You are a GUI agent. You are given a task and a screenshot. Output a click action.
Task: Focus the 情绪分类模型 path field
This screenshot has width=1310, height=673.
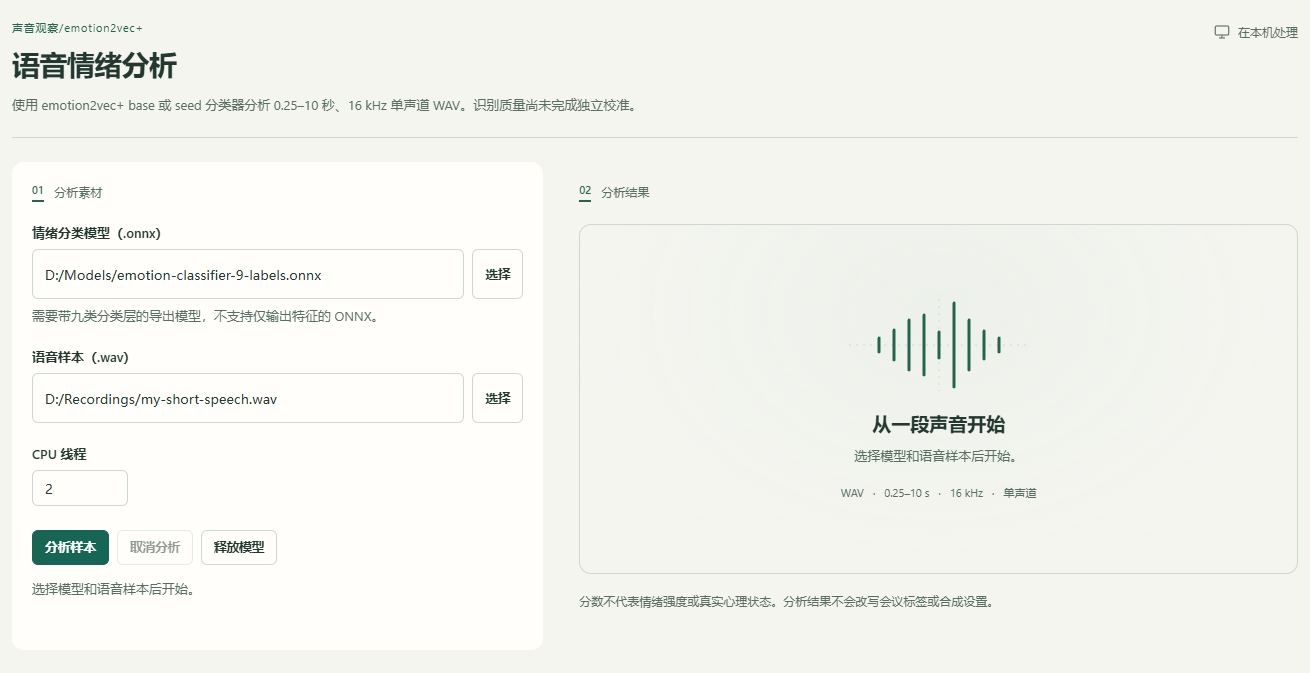tap(248, 274)
